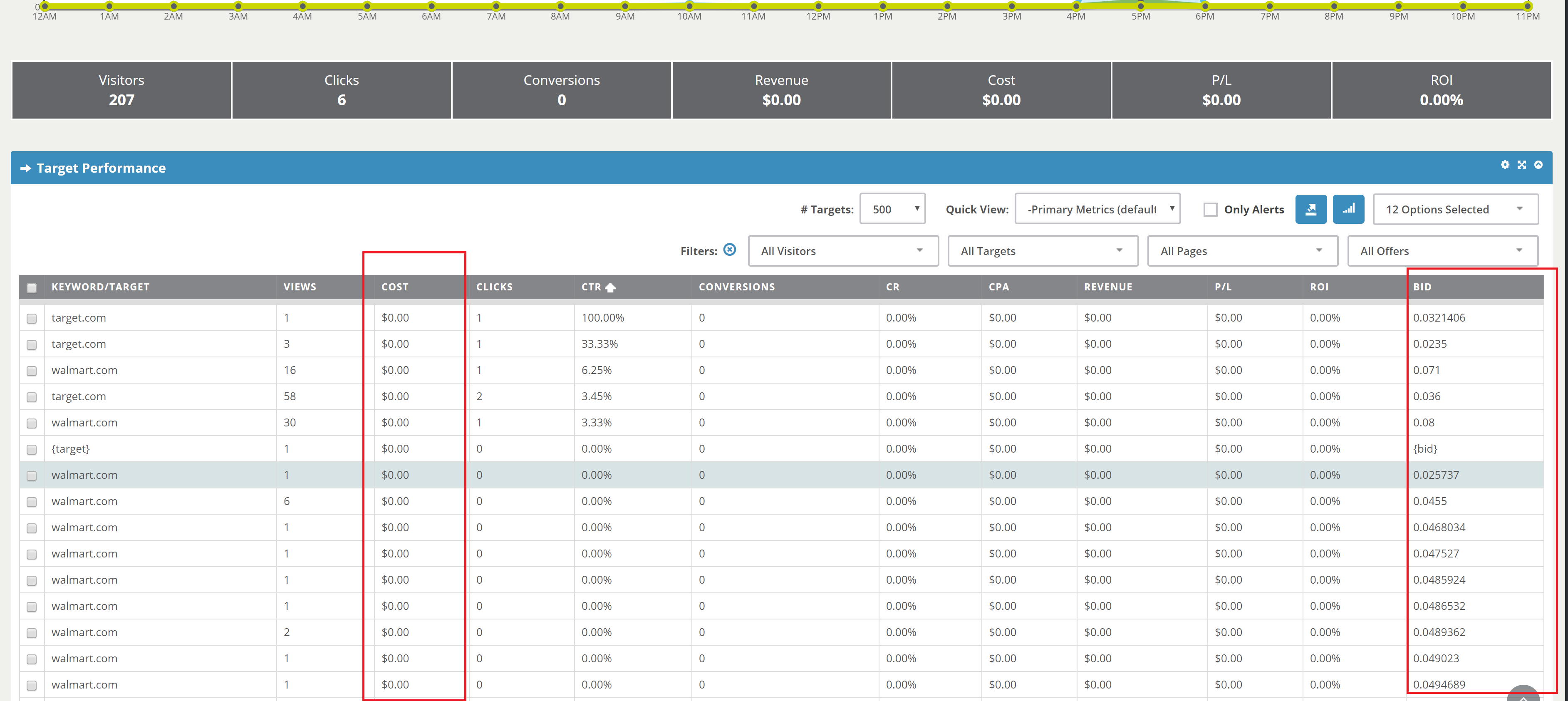Check the target.com row with 58 views

(32, 397)
